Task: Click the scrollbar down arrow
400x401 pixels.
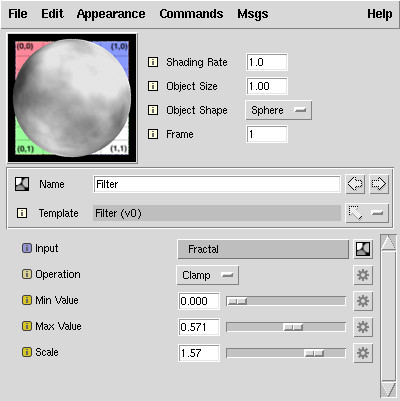Action: point(388,390)
